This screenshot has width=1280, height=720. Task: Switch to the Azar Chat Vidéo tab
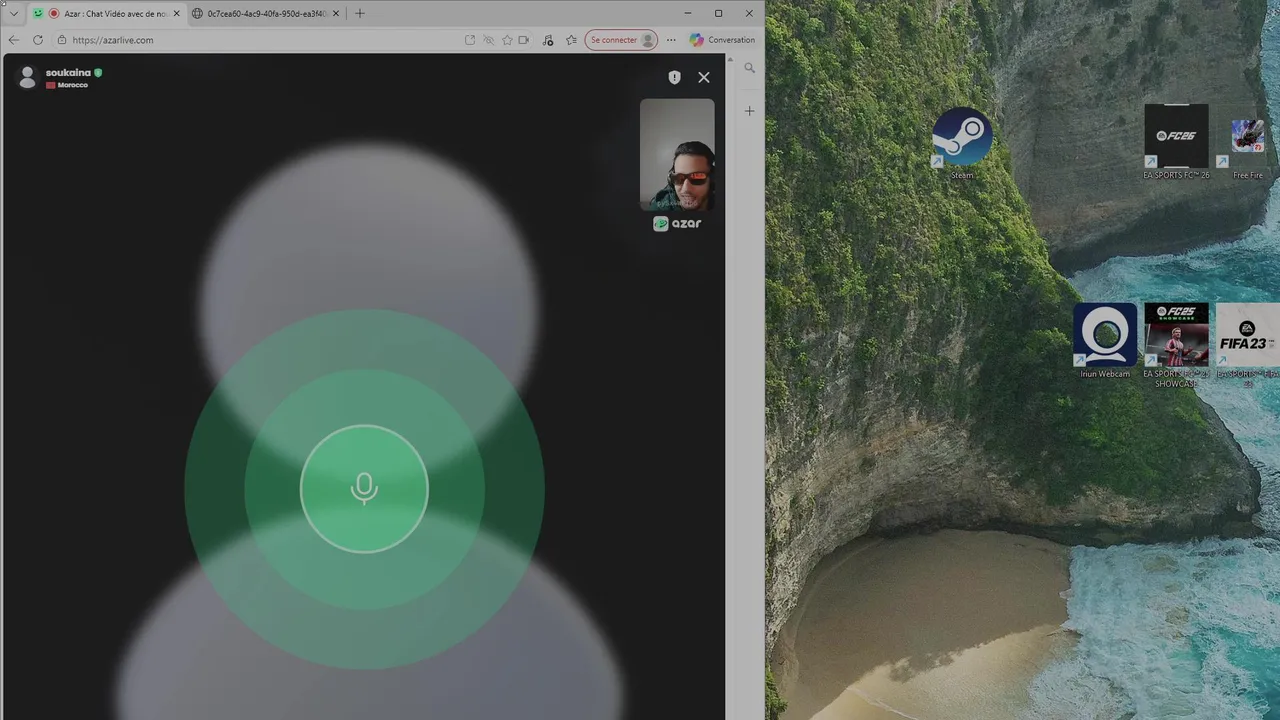(107, 13)
